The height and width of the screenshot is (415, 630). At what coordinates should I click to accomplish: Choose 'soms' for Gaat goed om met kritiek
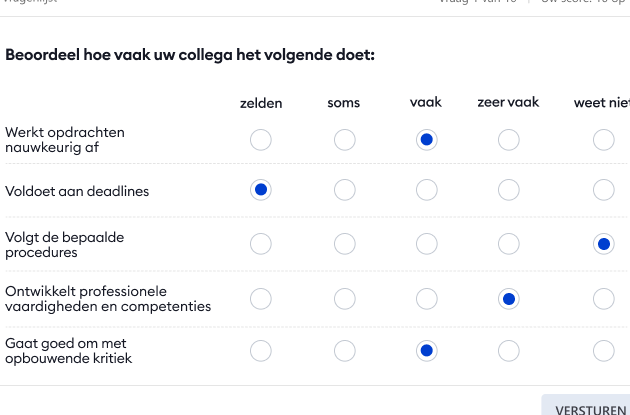[345, 351]
